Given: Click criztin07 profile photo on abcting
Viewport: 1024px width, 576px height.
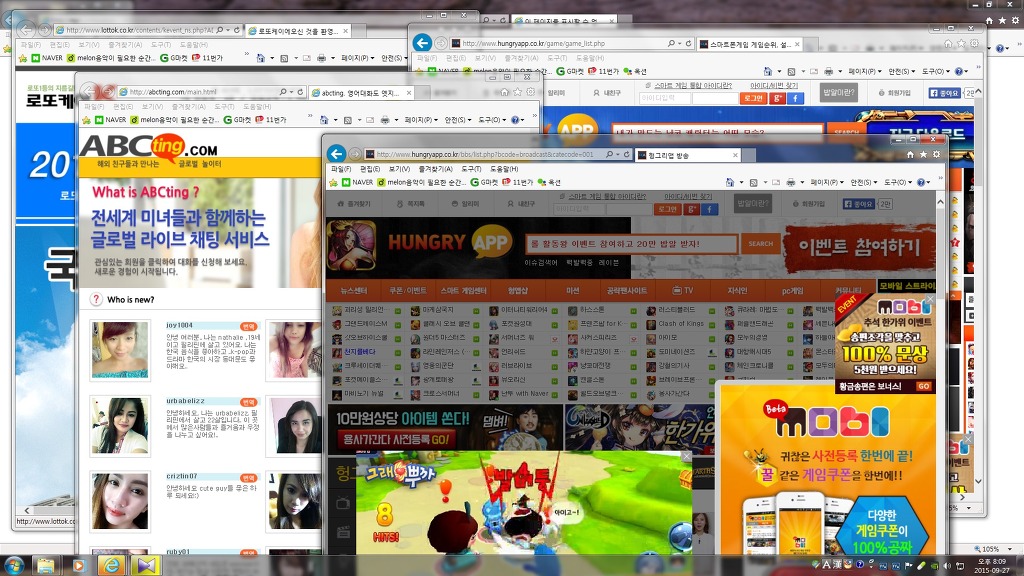Looking at the screenshot, I should pos(120,502).
